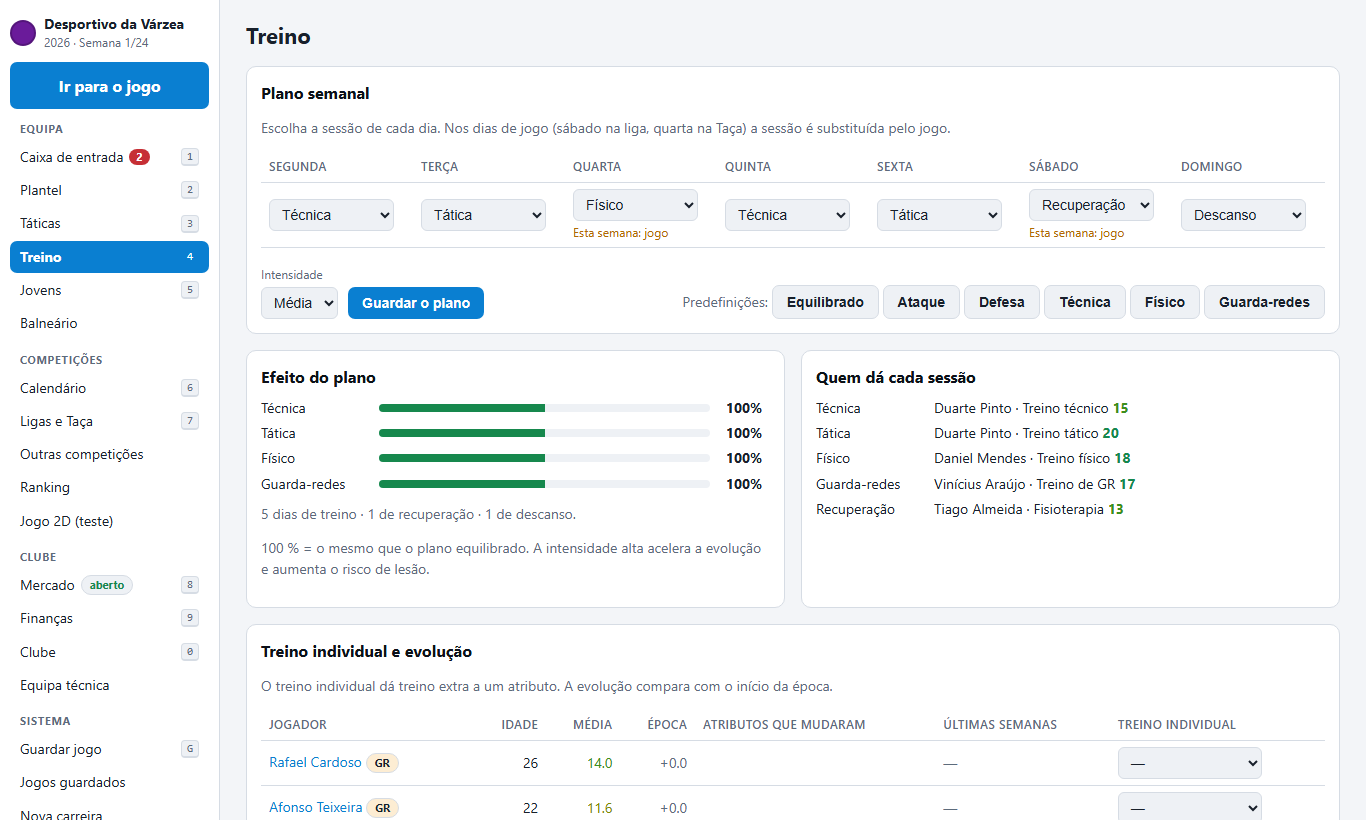Apply the Defesa preset

[1001, 302]
